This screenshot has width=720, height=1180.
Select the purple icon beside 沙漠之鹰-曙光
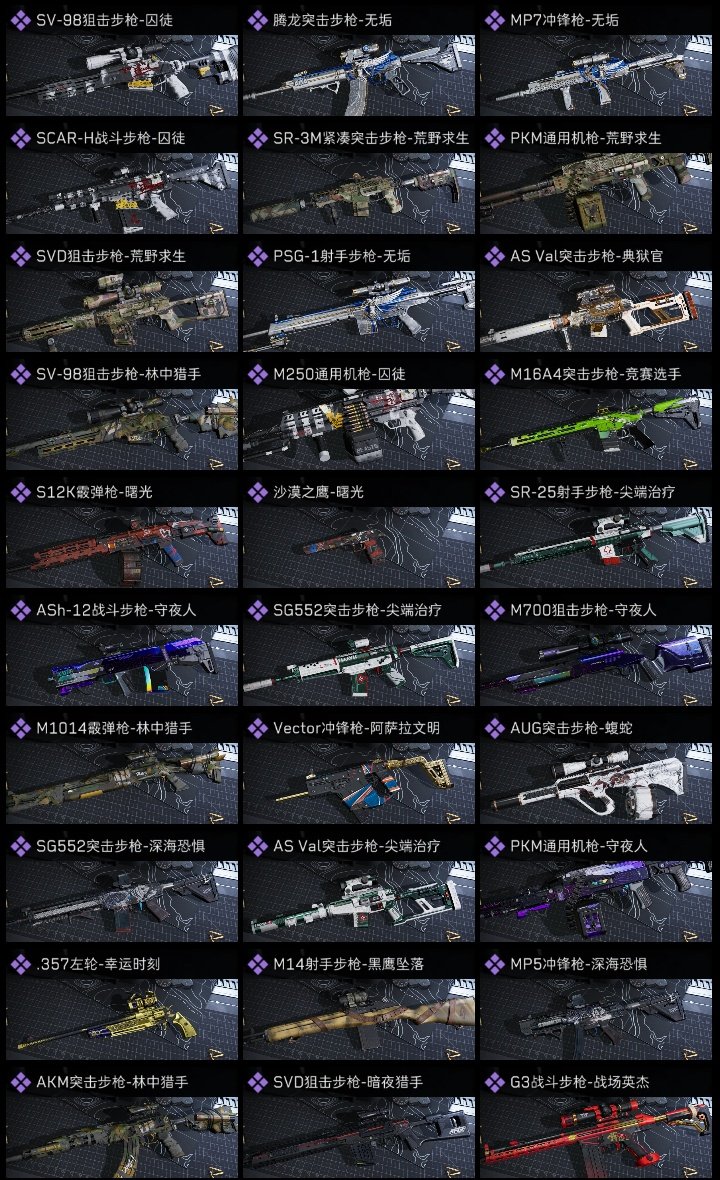(x=257, y=492)
